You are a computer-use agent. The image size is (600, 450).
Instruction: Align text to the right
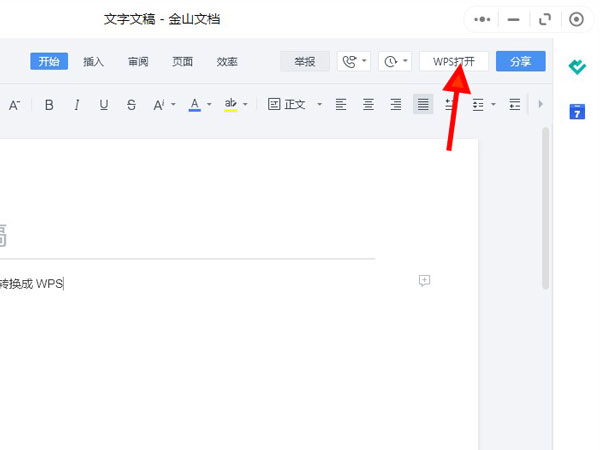click(x=396, y=104)
